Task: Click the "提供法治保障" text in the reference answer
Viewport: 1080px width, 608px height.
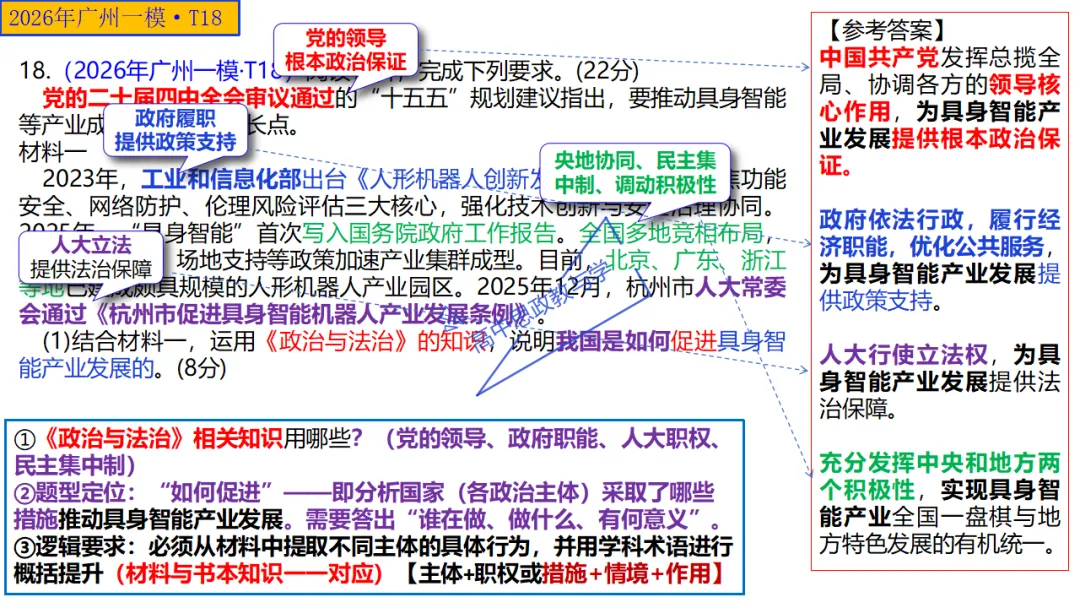Action: pyautogui.click(x=939, y=395)
